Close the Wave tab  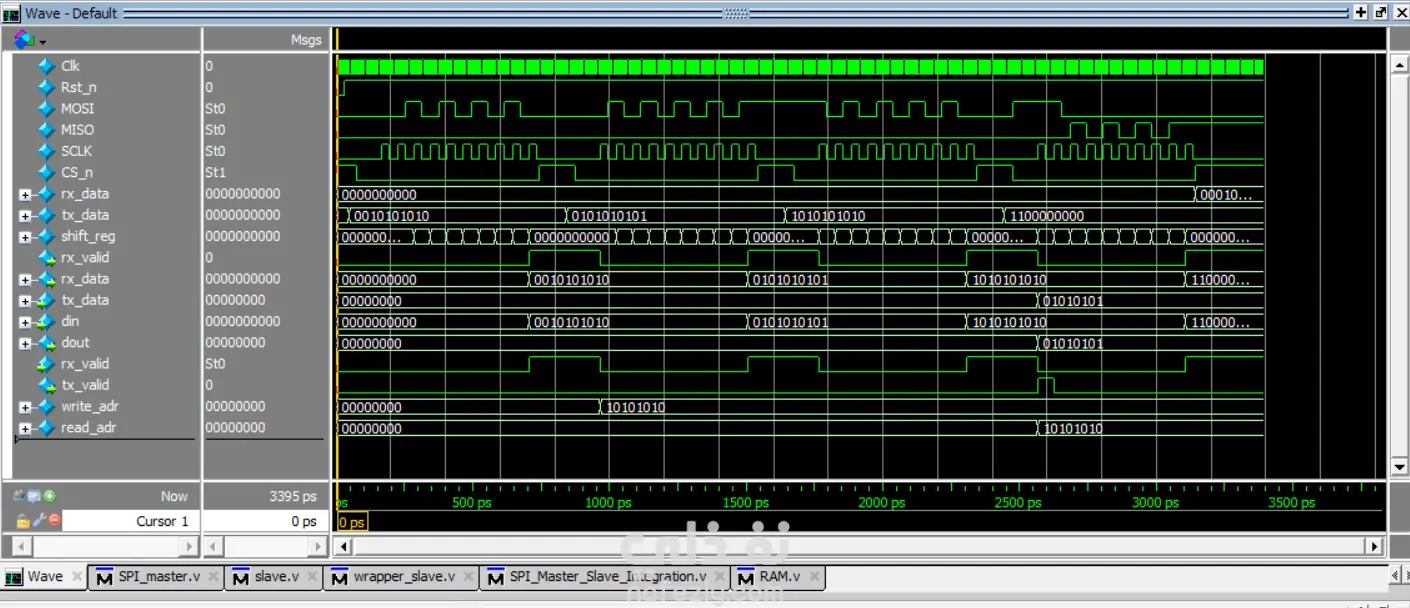[78, 577]
